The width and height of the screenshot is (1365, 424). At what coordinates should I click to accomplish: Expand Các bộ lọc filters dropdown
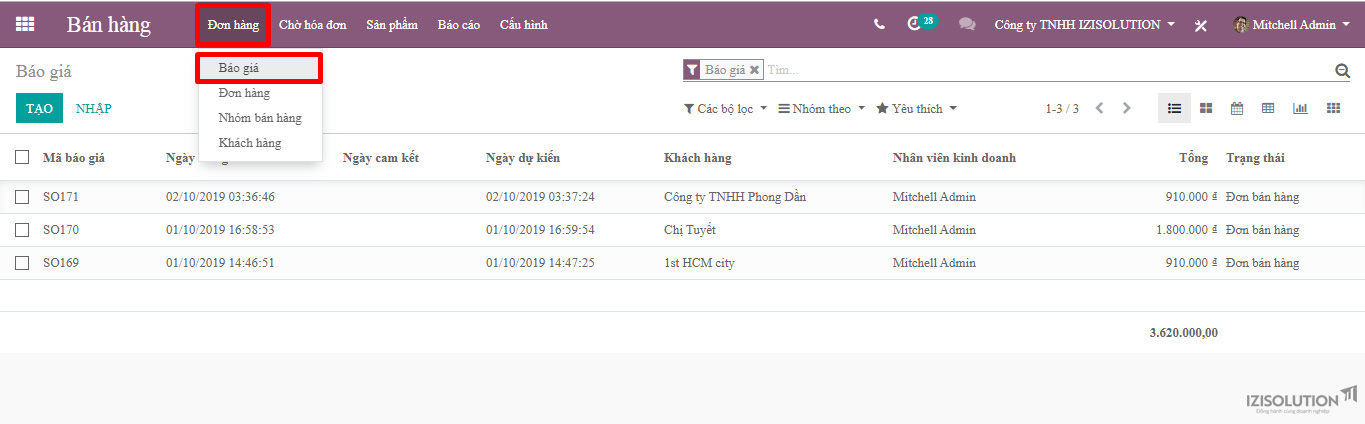(x=725, y=108)
